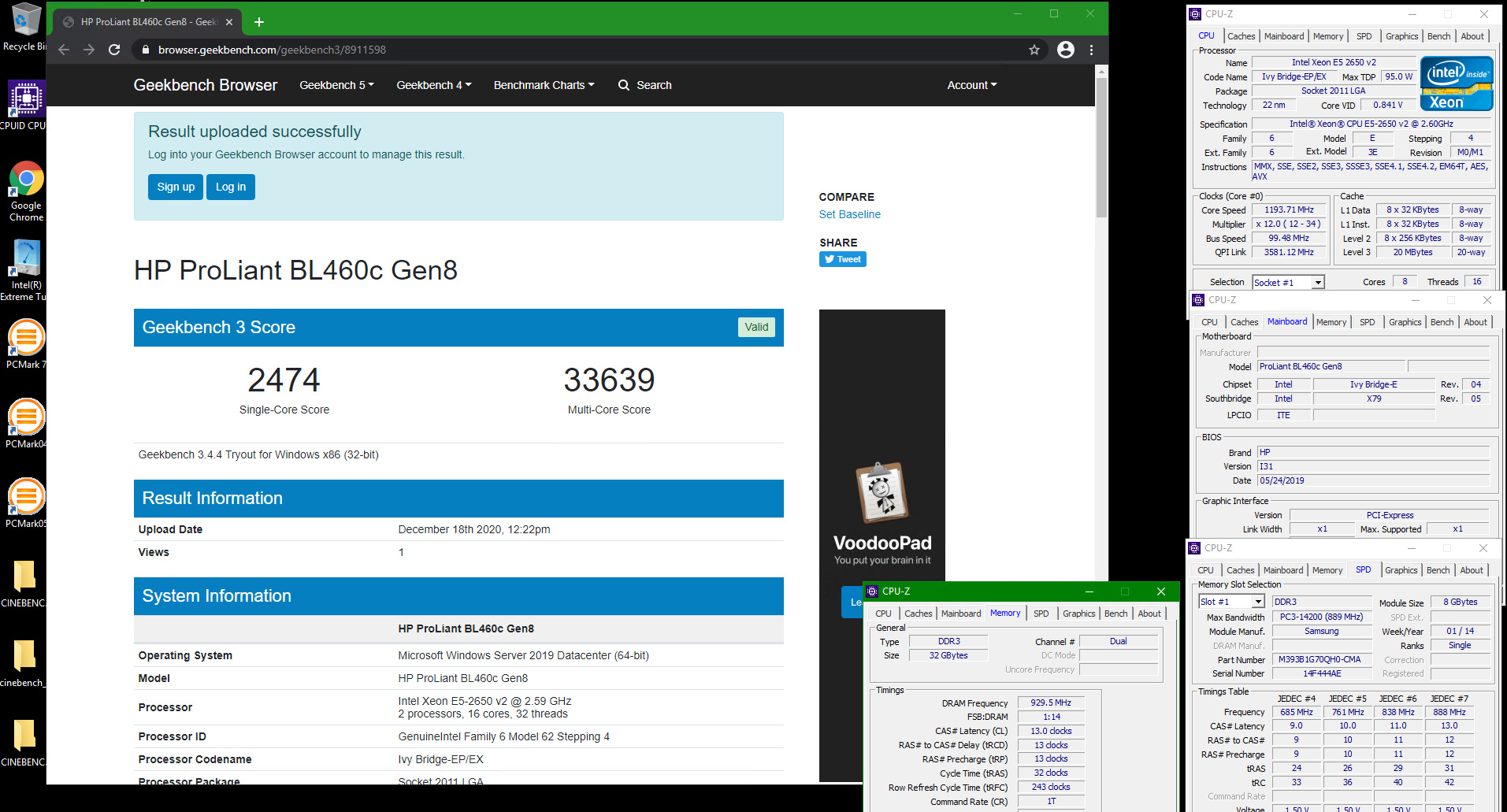1507x812 pixels.
Task: Click the browser back arrow
Action: [64, 50]
